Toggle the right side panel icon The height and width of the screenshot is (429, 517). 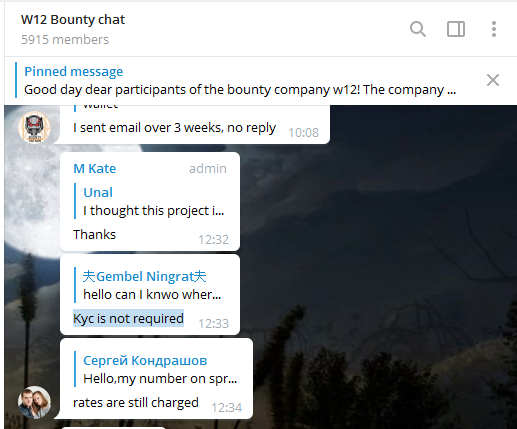456,29
